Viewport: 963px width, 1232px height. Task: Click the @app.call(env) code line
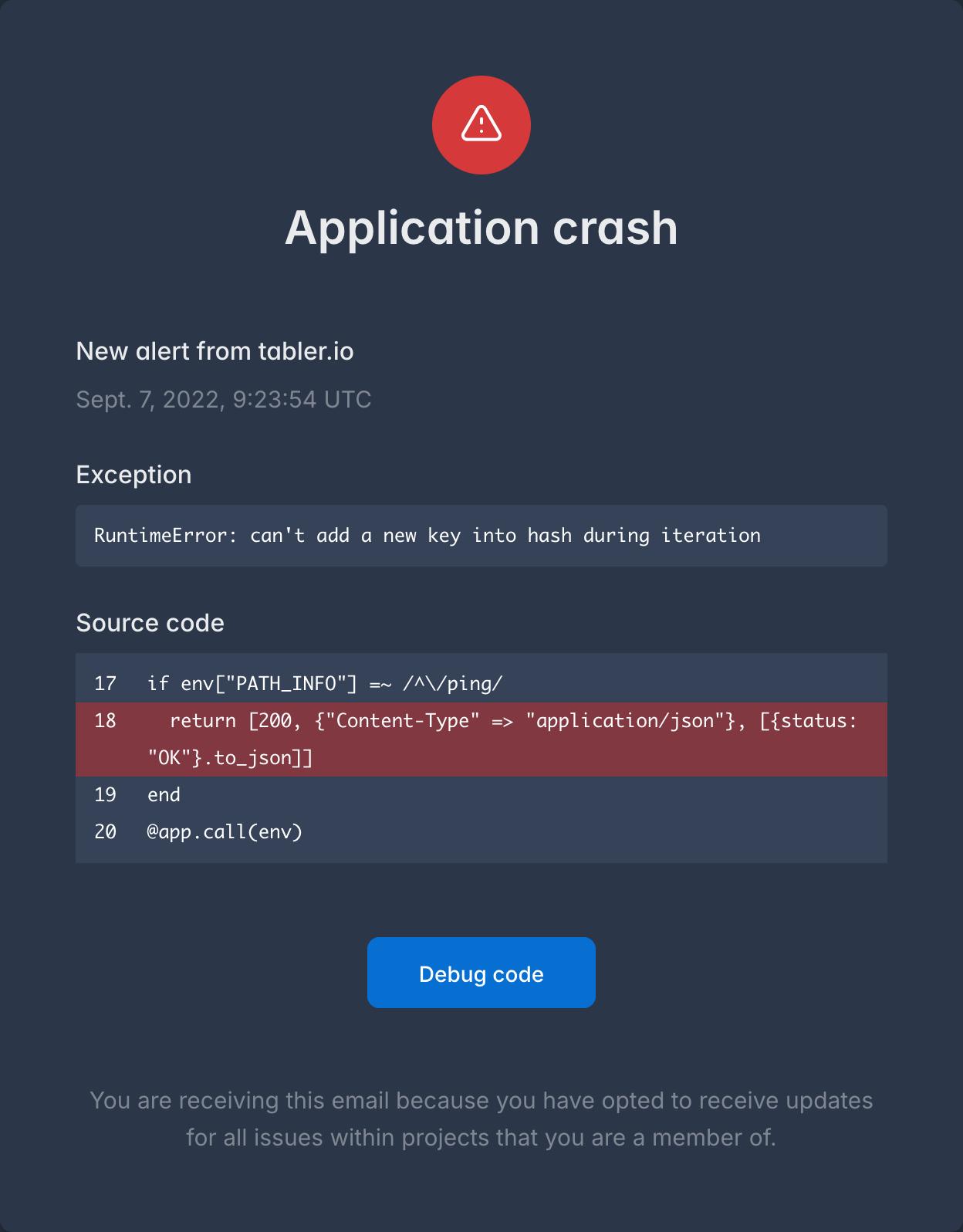click(x=225, y=832)
